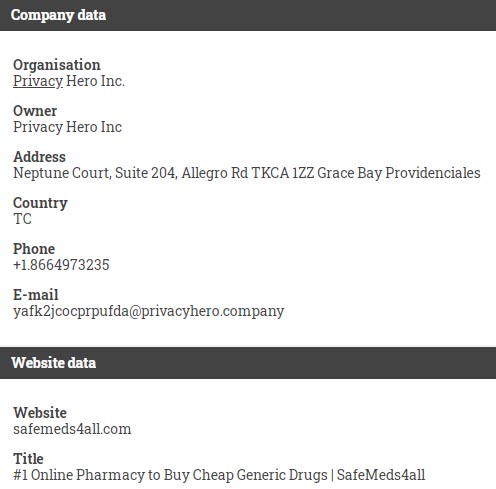496x489 pixels.
Task: Click the TC country code
Action: point(22,219)
